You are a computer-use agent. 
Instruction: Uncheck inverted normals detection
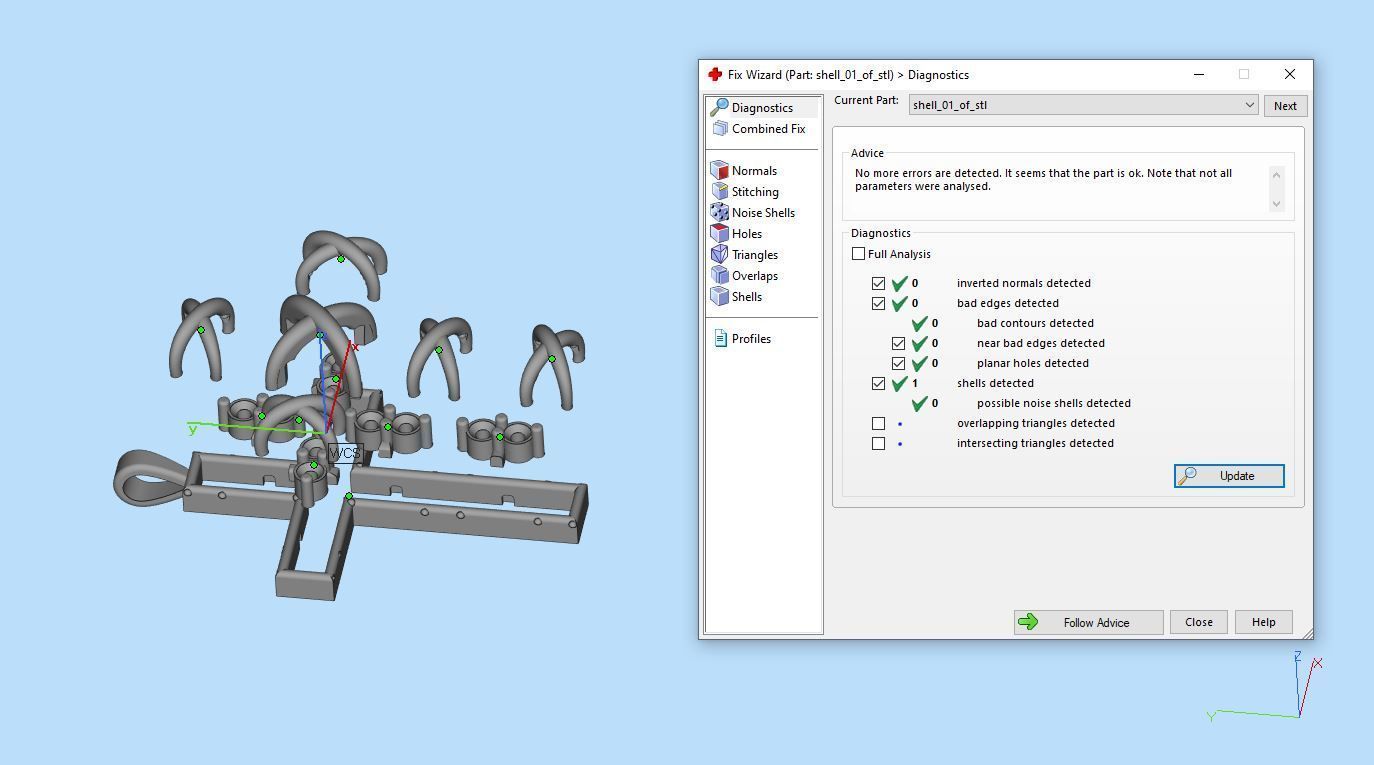click(x=878, y=283)
